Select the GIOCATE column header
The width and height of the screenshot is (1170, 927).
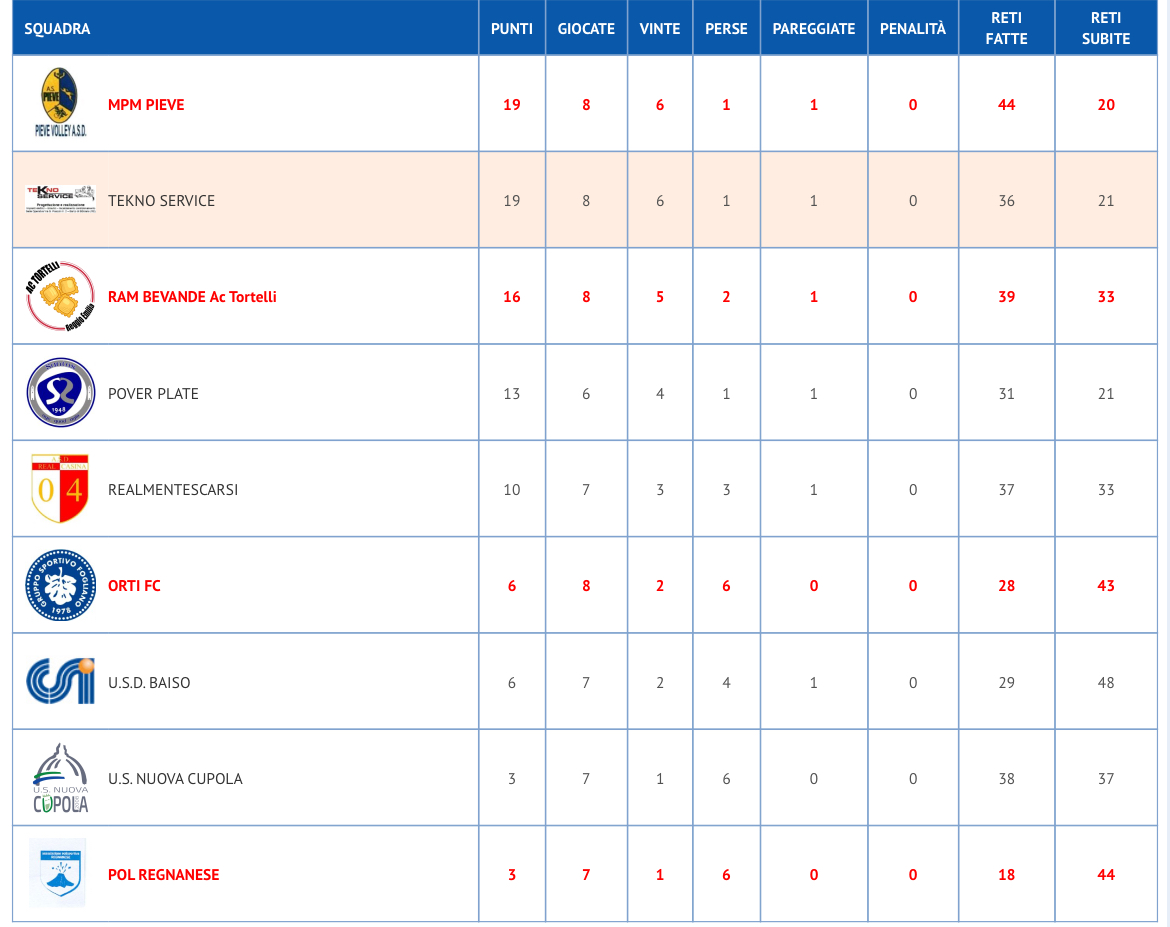pos(586,28)
